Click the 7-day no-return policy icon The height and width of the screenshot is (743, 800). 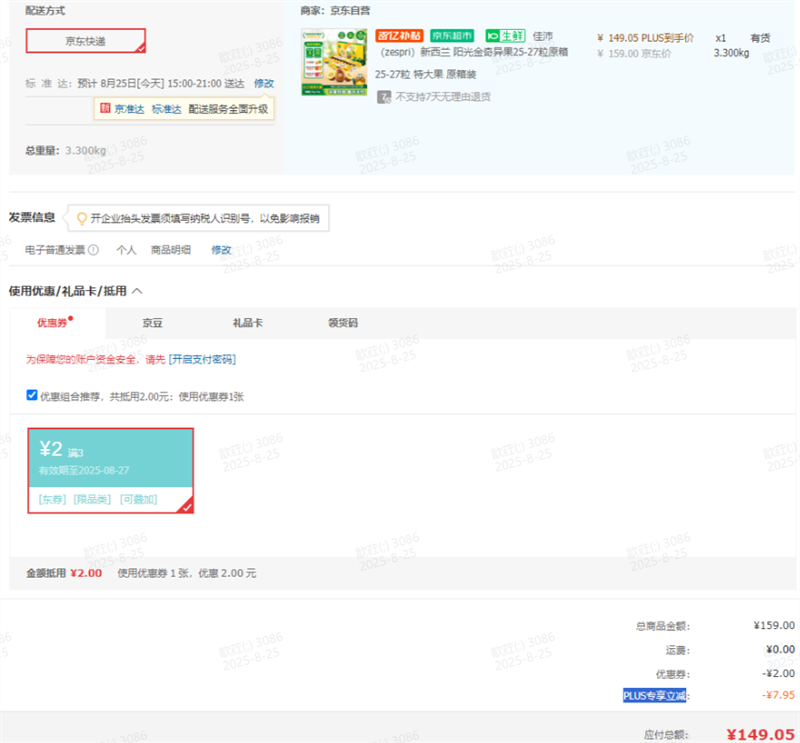(x=384, y=97)
